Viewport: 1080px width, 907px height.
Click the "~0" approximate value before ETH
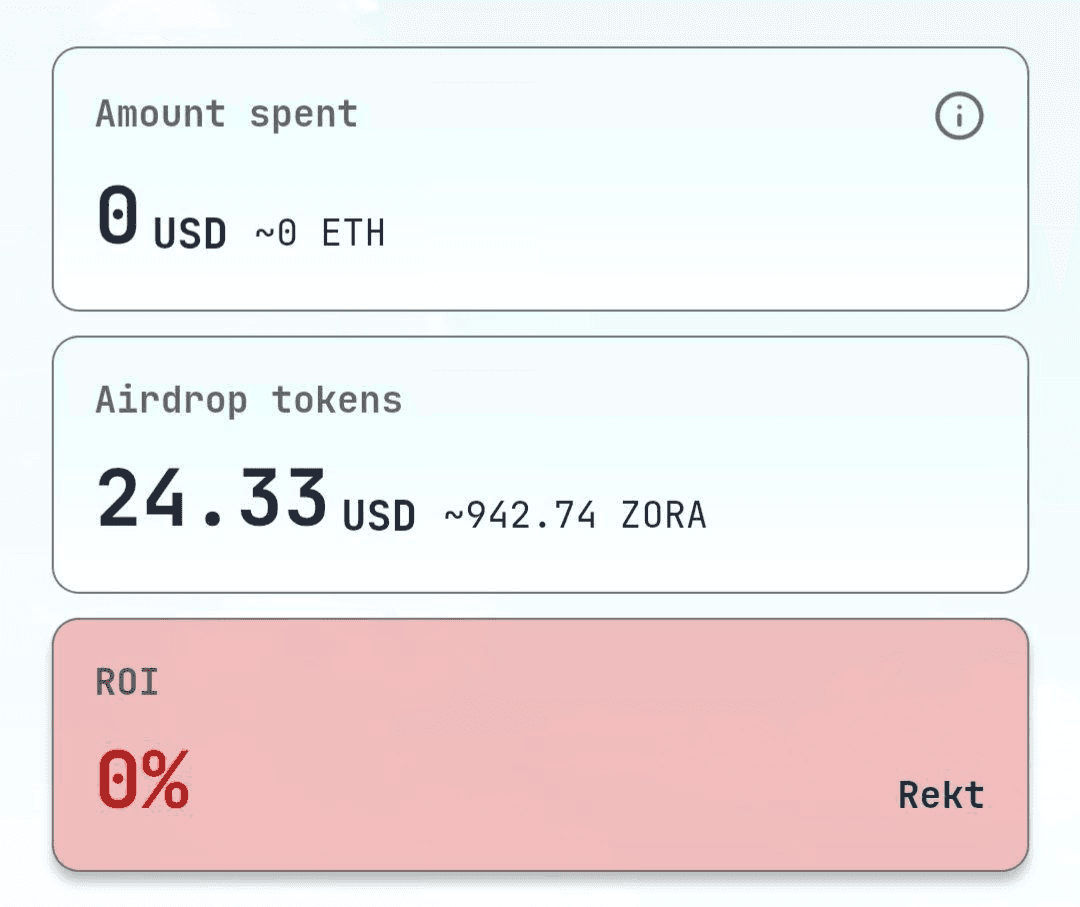click(276, 234)
